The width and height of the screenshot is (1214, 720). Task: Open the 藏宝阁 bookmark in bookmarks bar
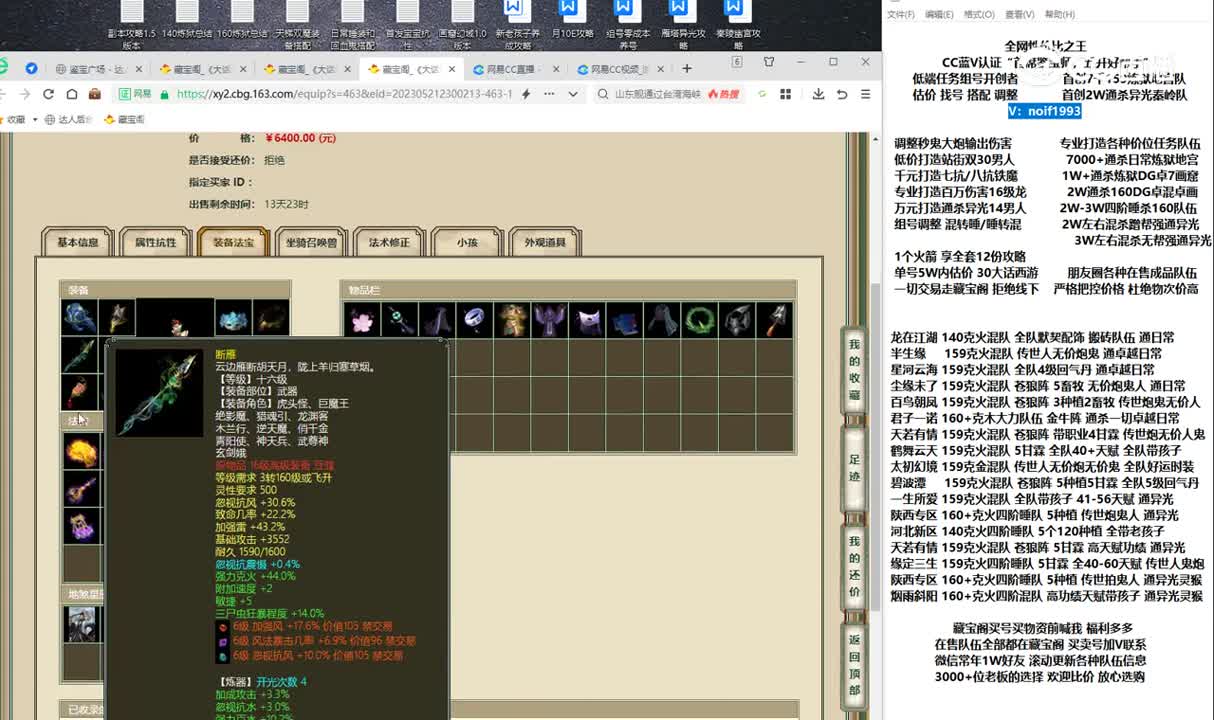pos(124,119)
